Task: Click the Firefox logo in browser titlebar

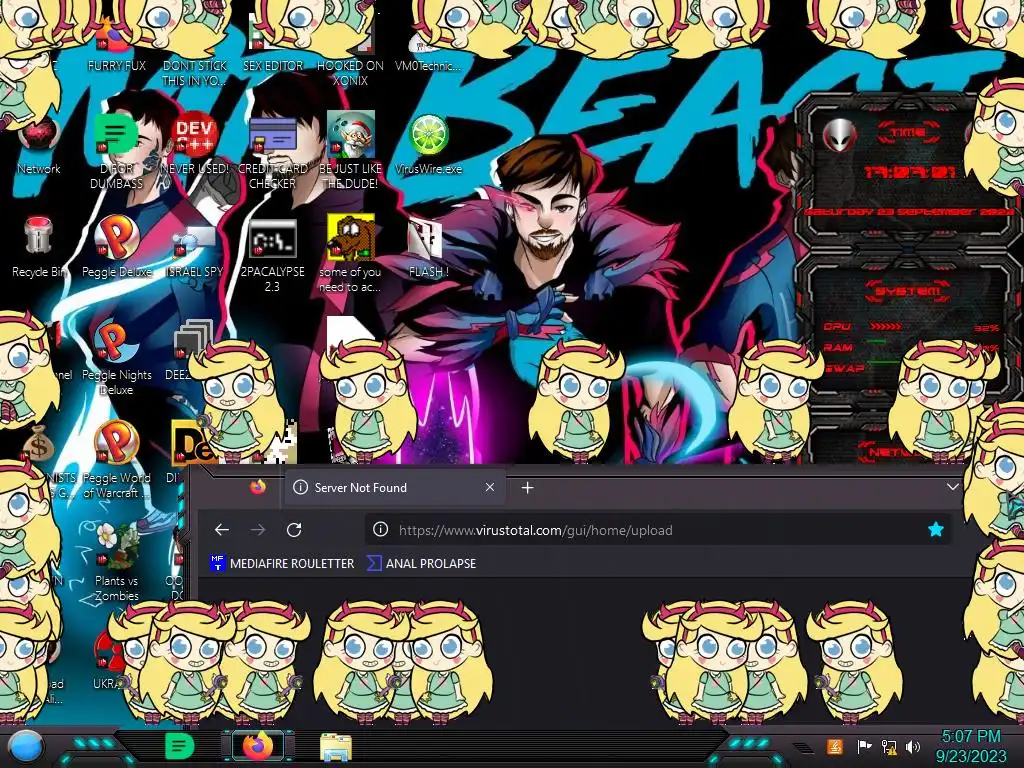Action: (x=258, y=487)
